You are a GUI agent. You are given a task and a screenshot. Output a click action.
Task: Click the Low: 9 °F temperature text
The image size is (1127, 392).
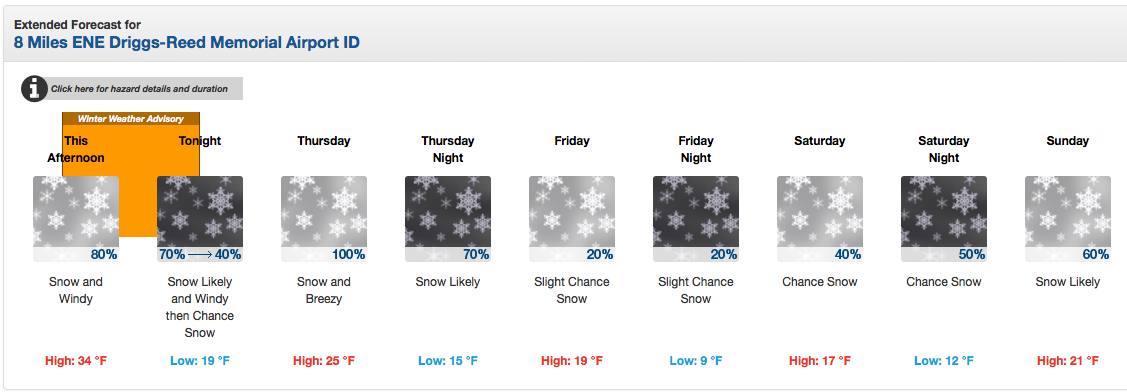click(x=696, y=360)
